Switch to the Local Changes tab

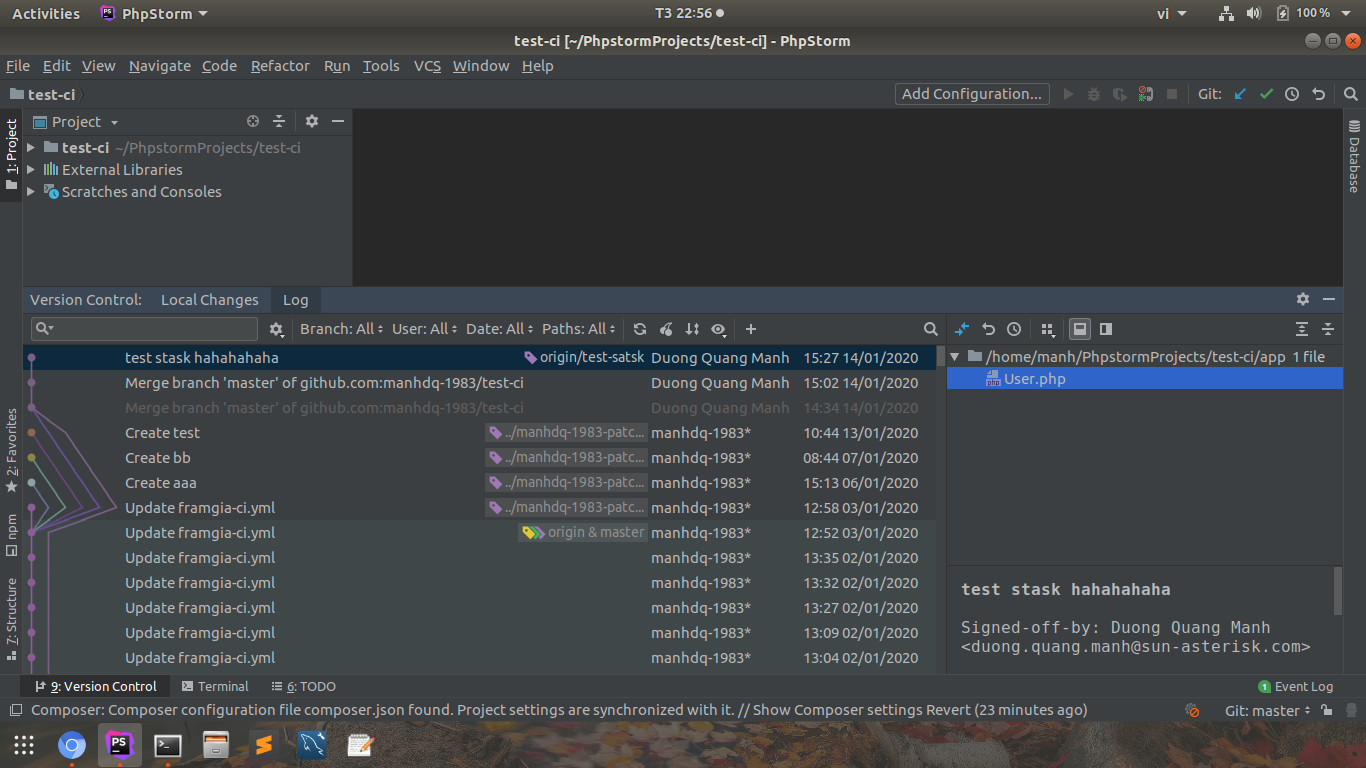point(209,300)
